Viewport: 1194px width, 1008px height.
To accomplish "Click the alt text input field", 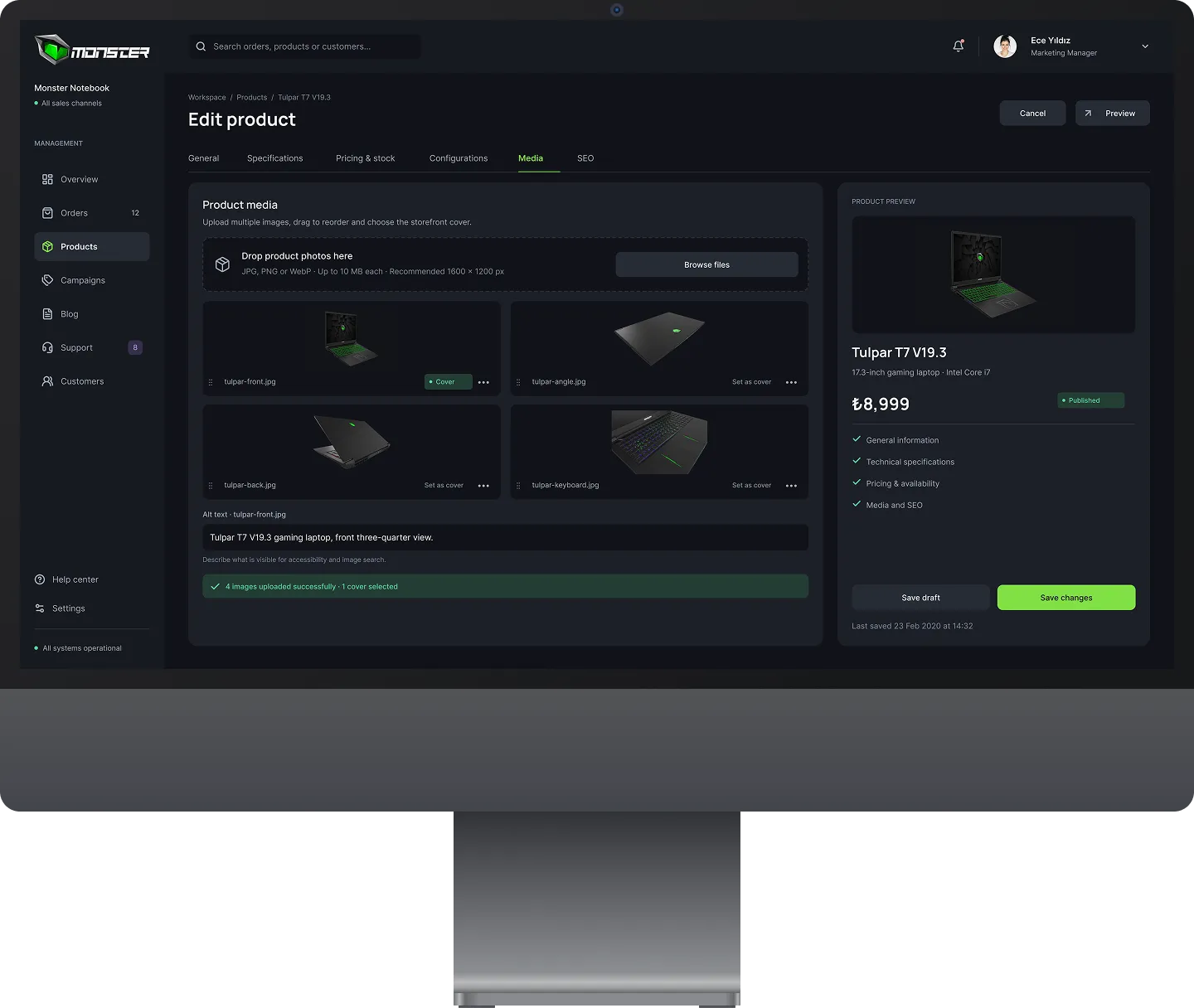I will click(x=506, y=537).
